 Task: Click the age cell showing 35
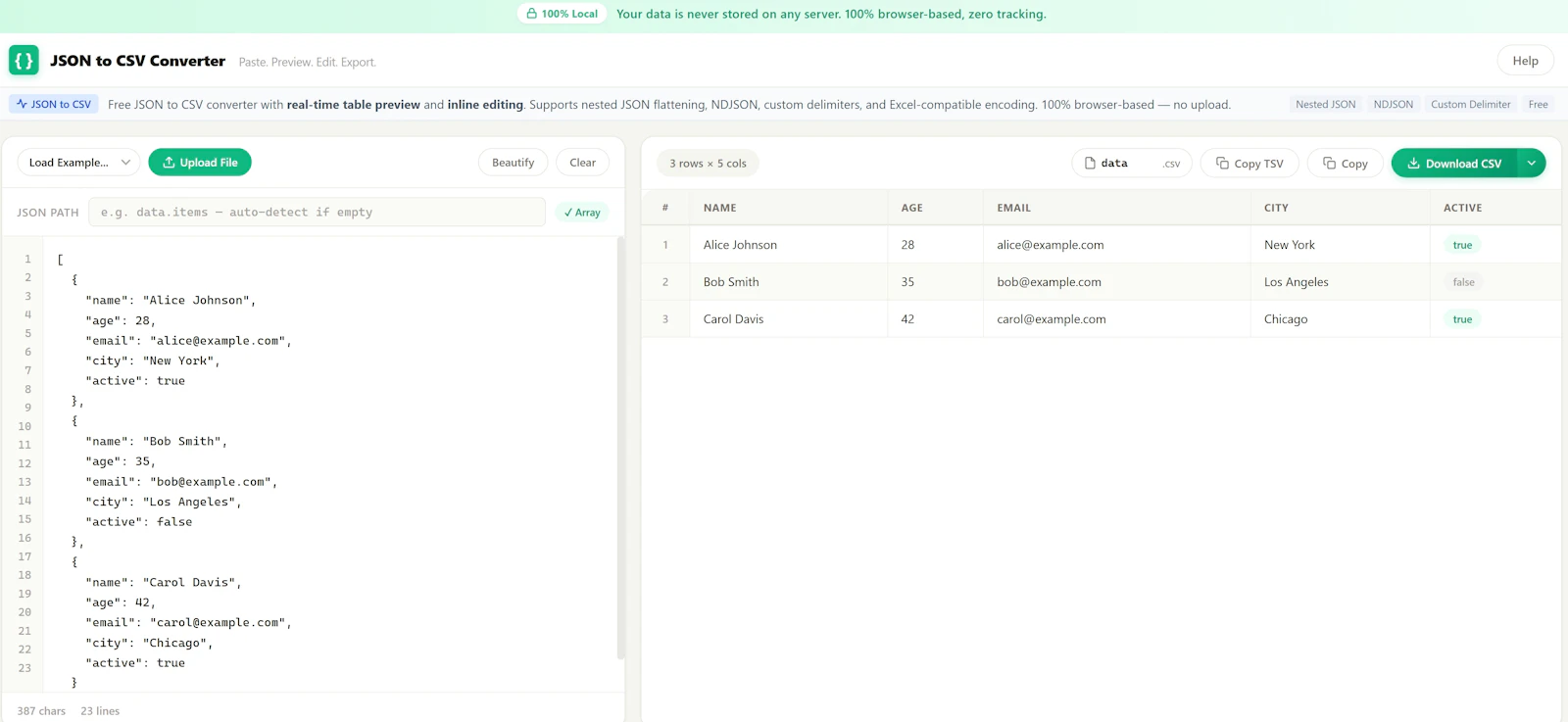coord(935,282)
